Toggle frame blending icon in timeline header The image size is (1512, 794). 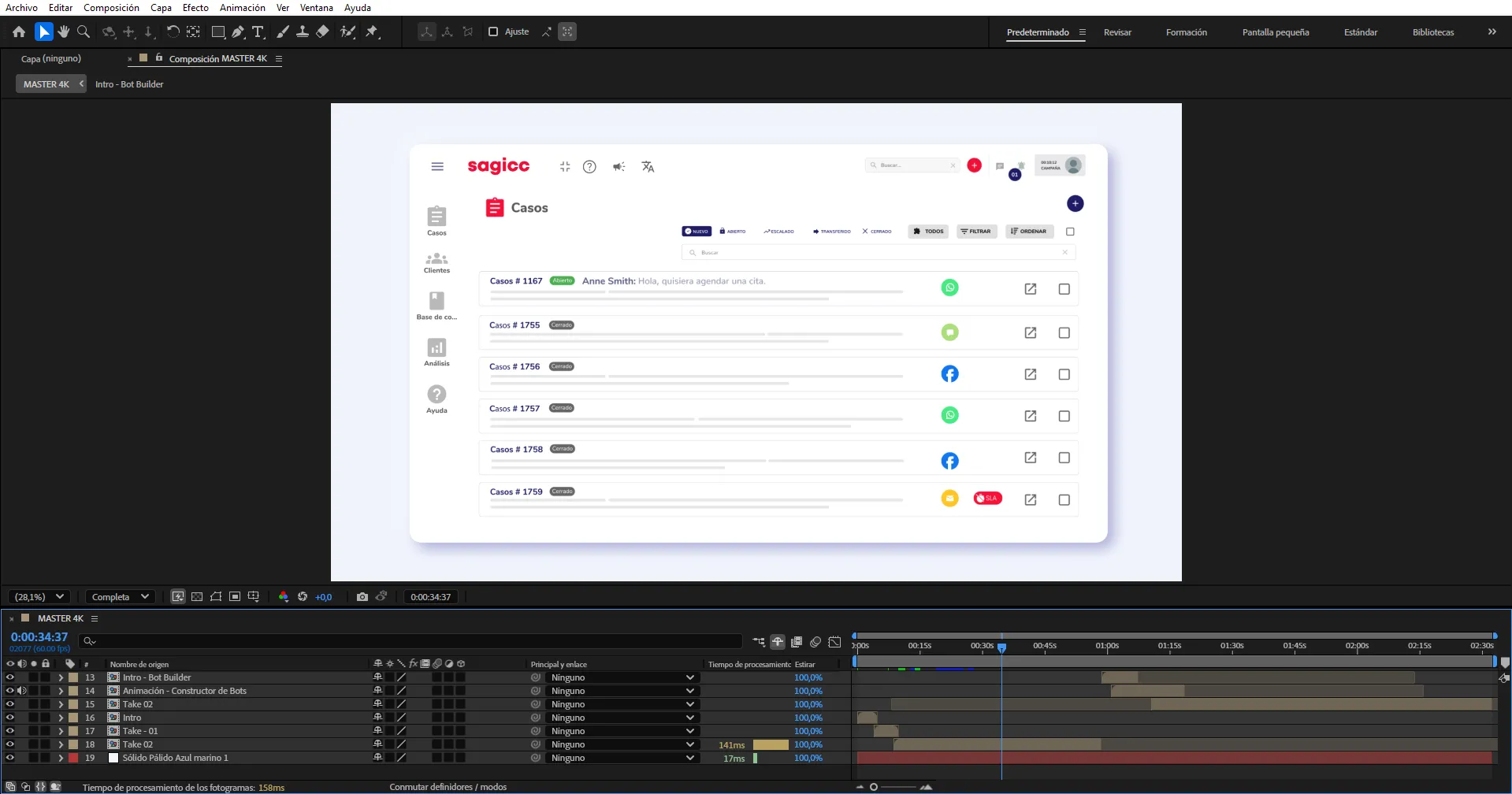tap(797, 642)
